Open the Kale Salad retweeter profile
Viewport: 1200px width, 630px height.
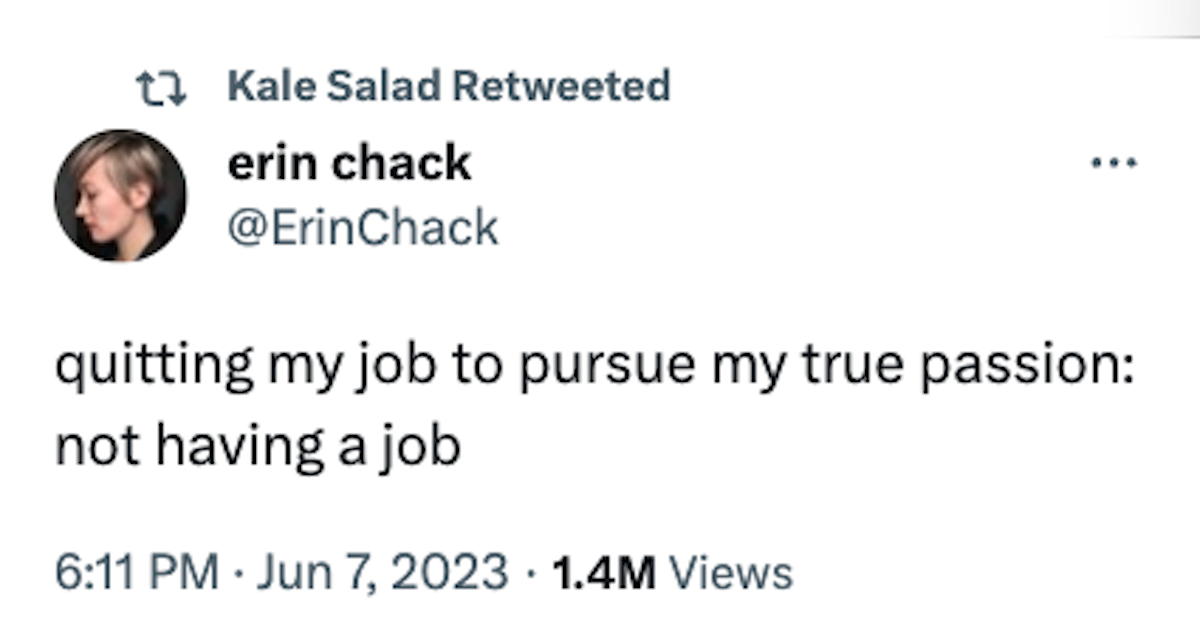coord(333,87)
